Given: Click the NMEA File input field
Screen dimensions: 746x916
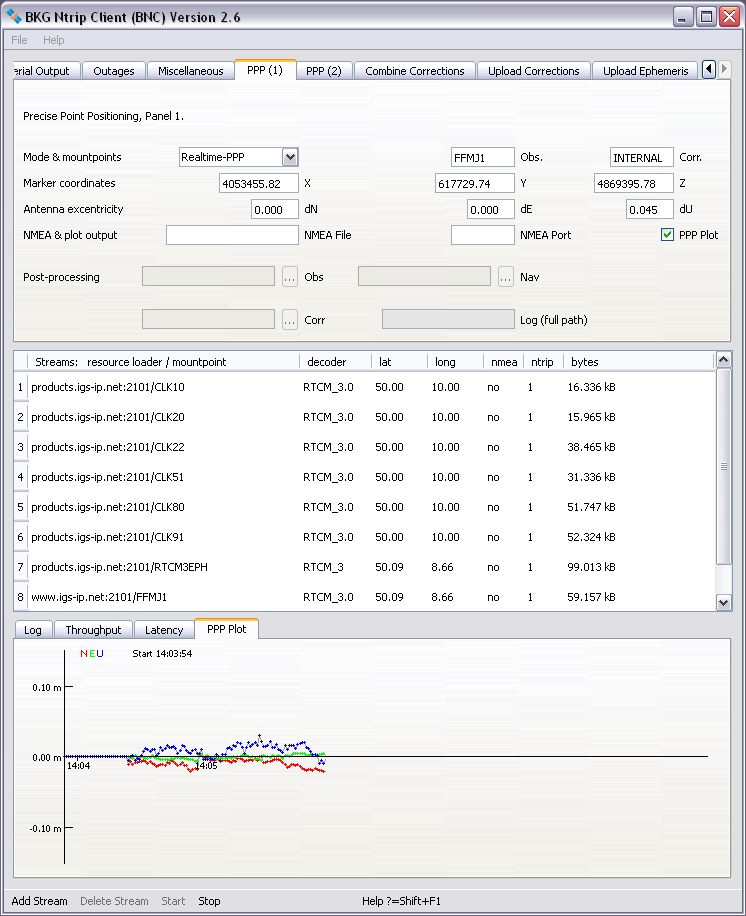Looking at the screenshot, I should (x=232, y=235).
